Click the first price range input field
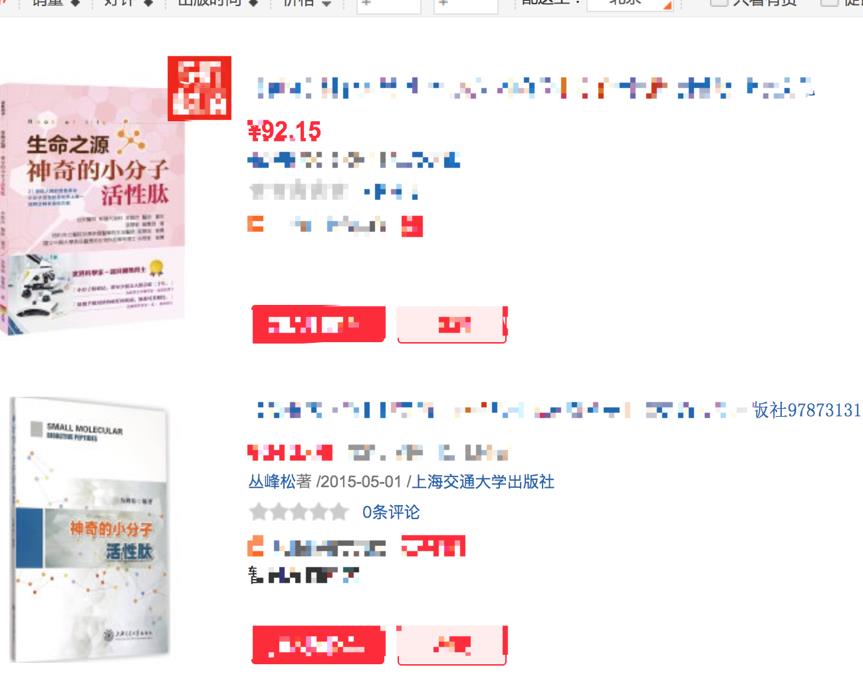Viewport: 863px width, 699px height. point(389,6)
